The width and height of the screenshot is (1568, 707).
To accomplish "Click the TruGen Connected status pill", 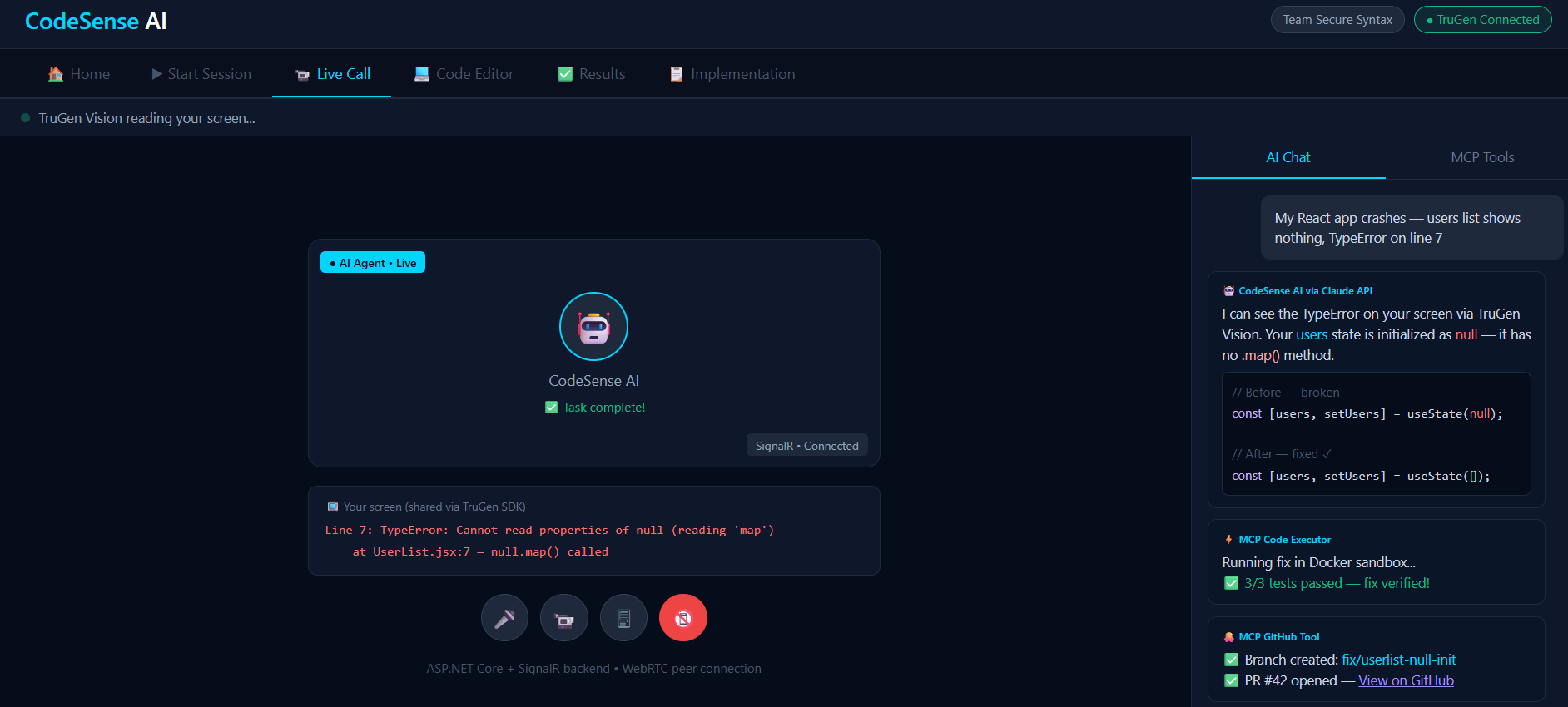I will point(1482,20).
